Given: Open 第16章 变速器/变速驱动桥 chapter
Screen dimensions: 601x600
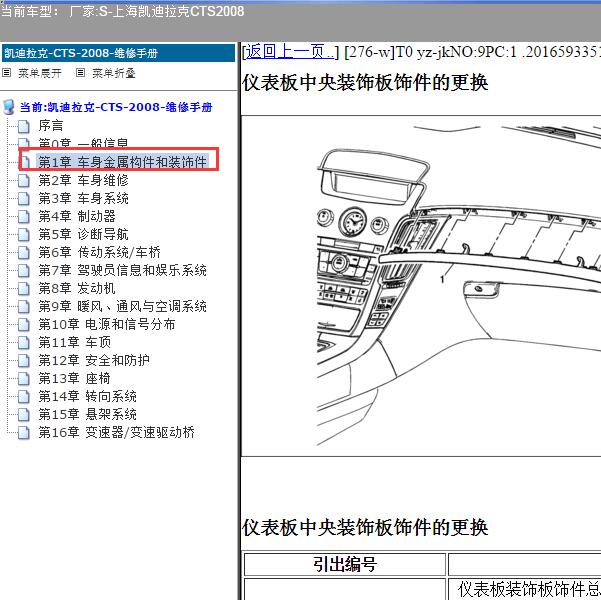Looking at the screenshot, I should coord(116,432).
